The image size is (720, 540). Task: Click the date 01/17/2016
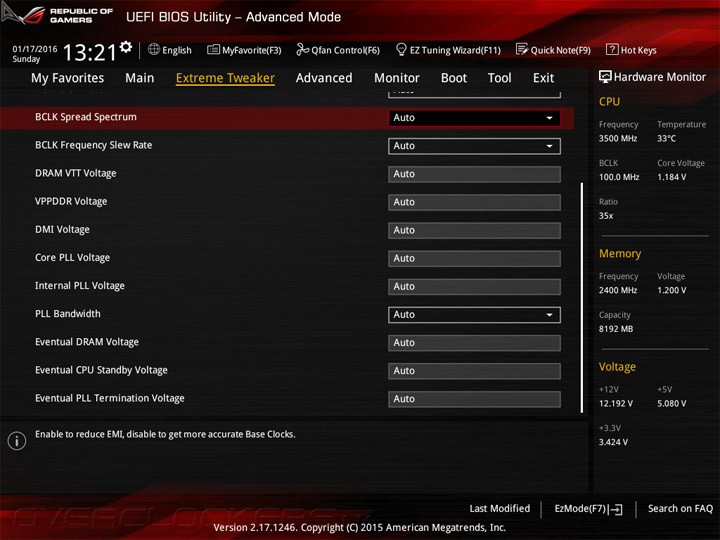(x=35, y=49)
